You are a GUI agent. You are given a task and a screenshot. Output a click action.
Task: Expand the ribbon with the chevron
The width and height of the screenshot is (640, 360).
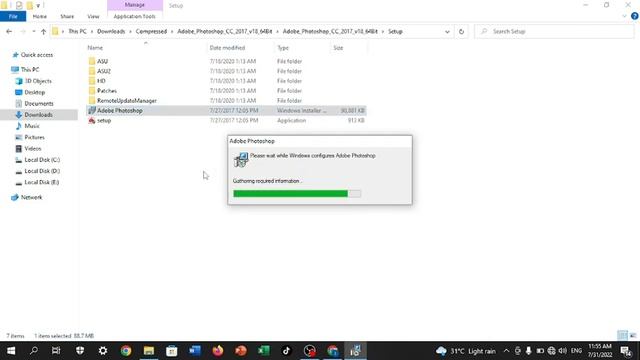[624, 16]
